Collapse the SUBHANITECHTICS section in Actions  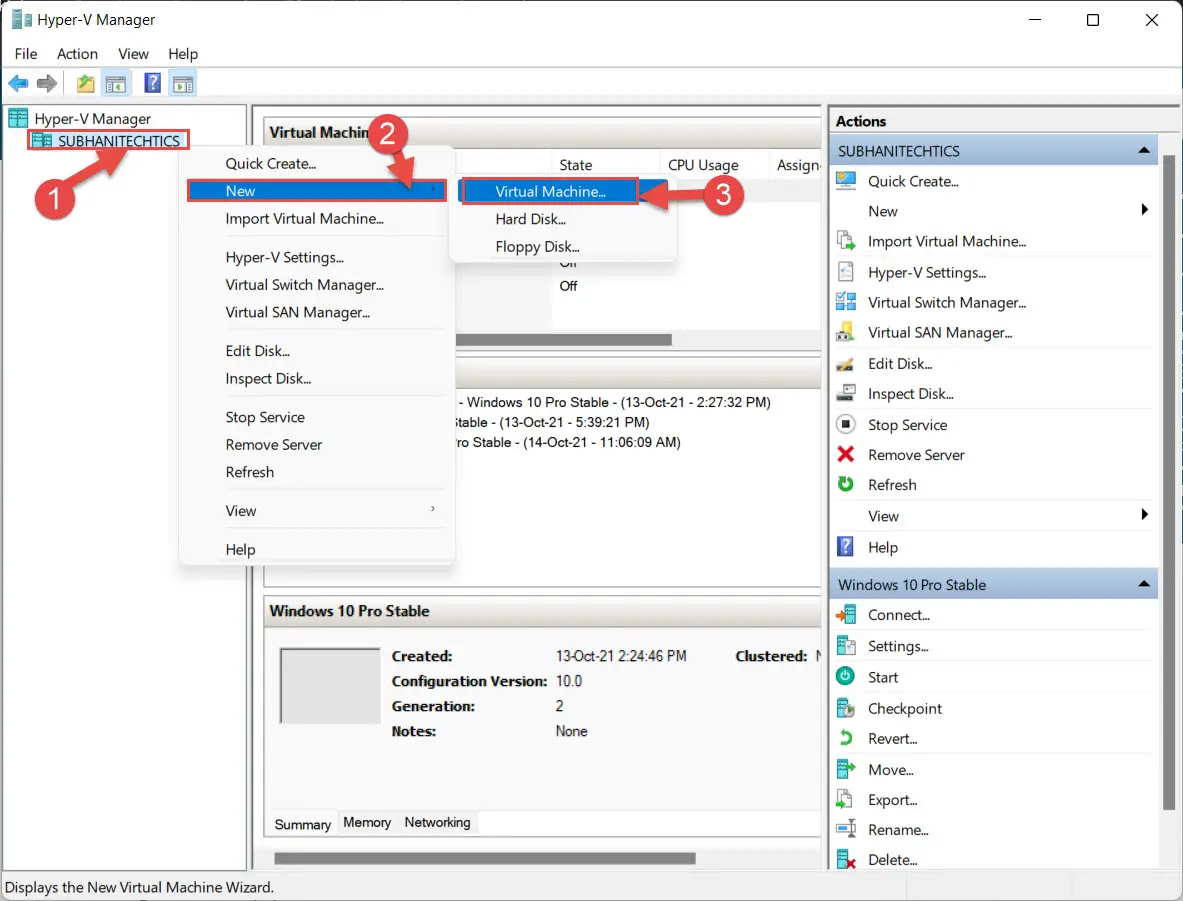(1144, 151)
